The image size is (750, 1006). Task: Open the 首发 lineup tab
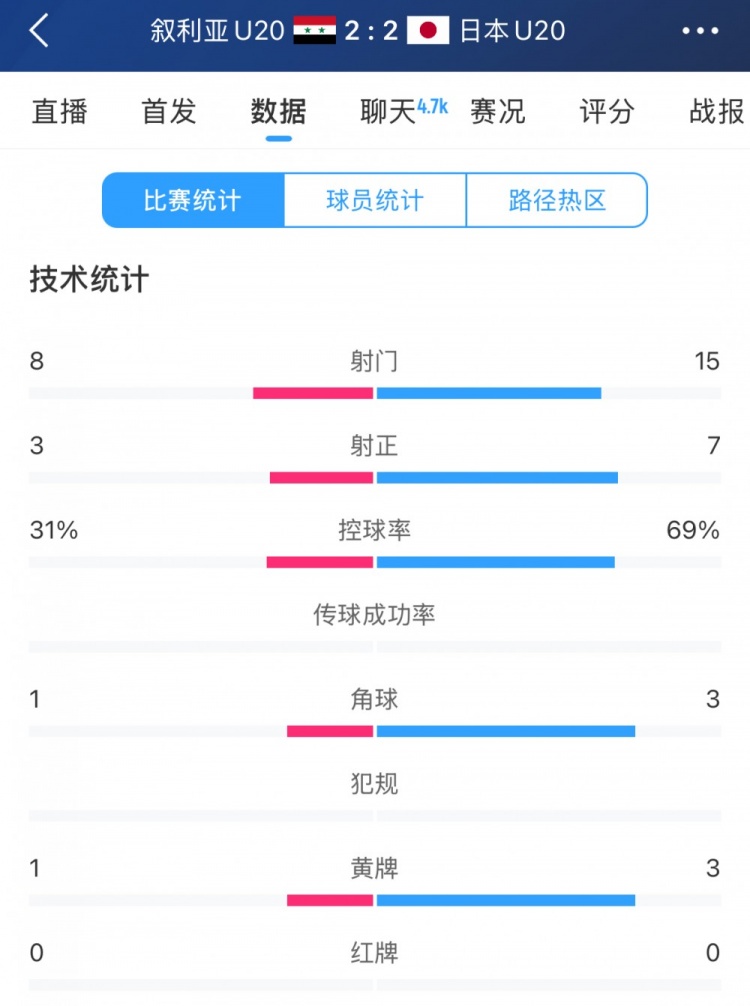(168, 111)
